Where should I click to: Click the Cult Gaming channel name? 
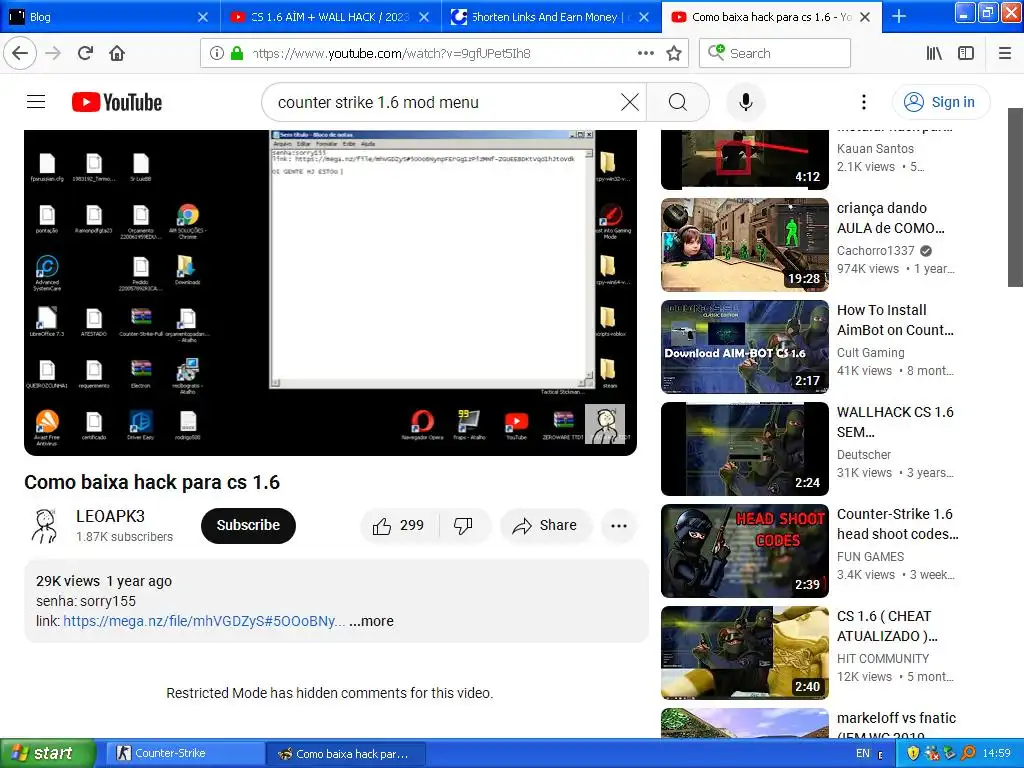tap(871, 353)
